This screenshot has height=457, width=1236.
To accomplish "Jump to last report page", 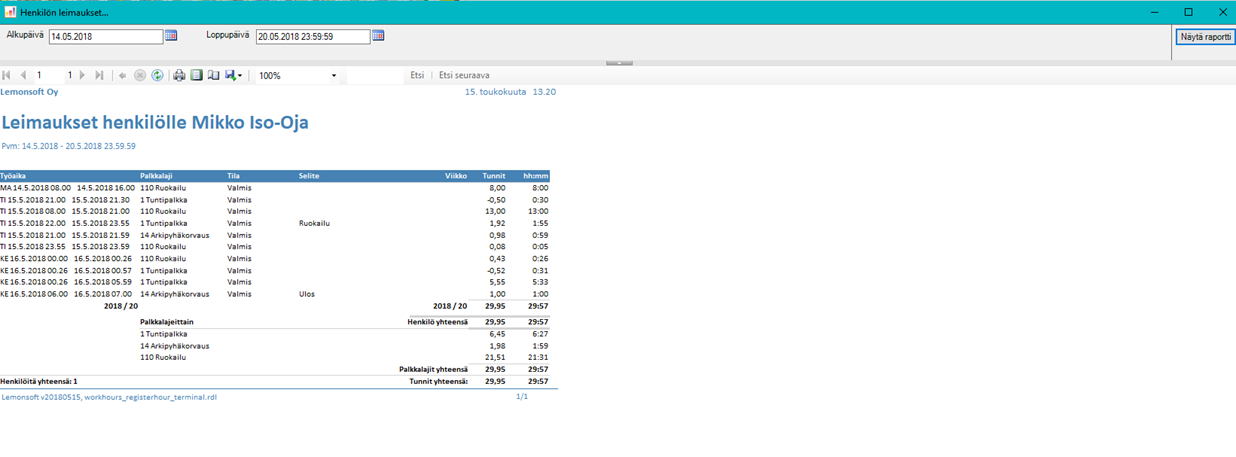I will (x=99, y=76).
